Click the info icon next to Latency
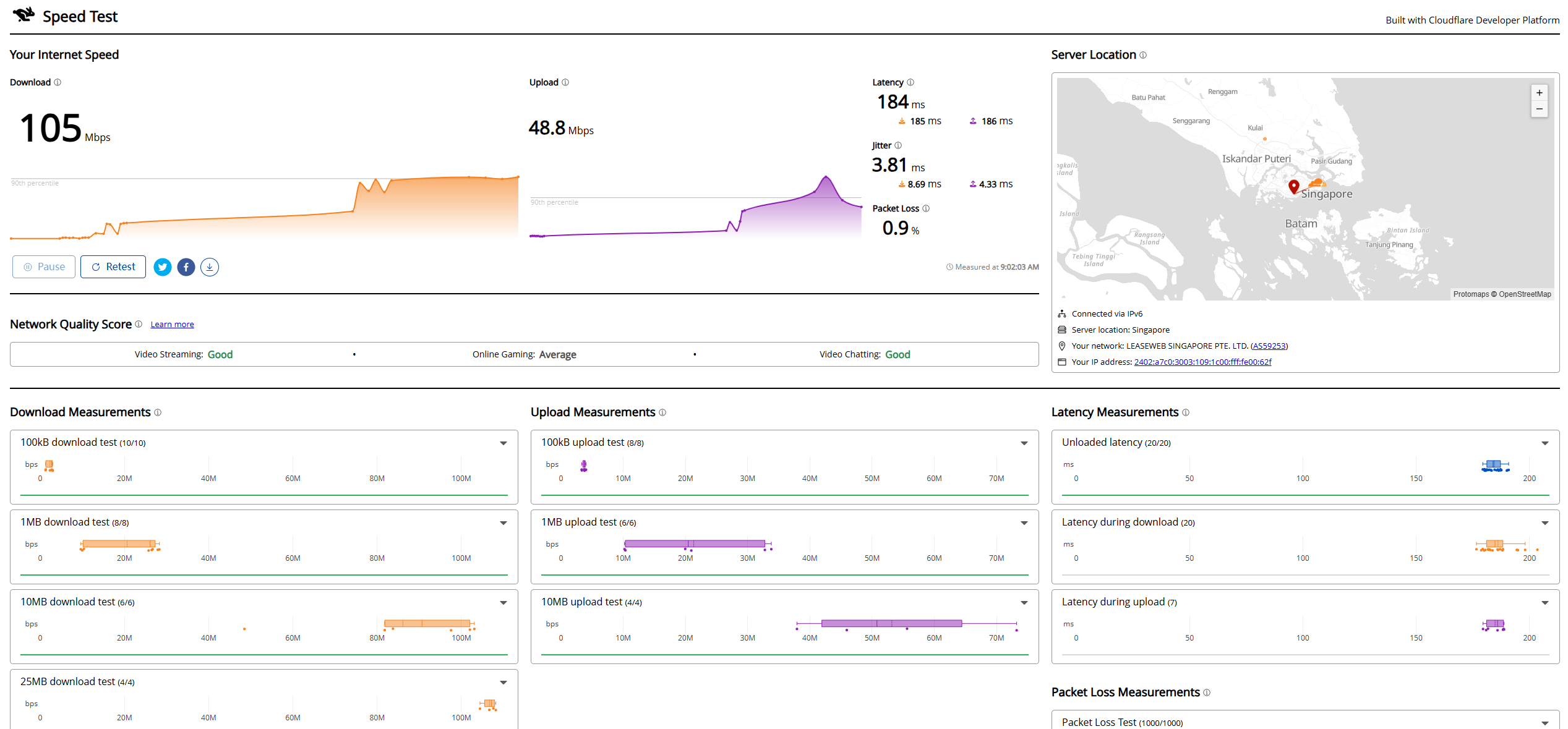Viewport: 1568px width, 729px height. [910, 82]
